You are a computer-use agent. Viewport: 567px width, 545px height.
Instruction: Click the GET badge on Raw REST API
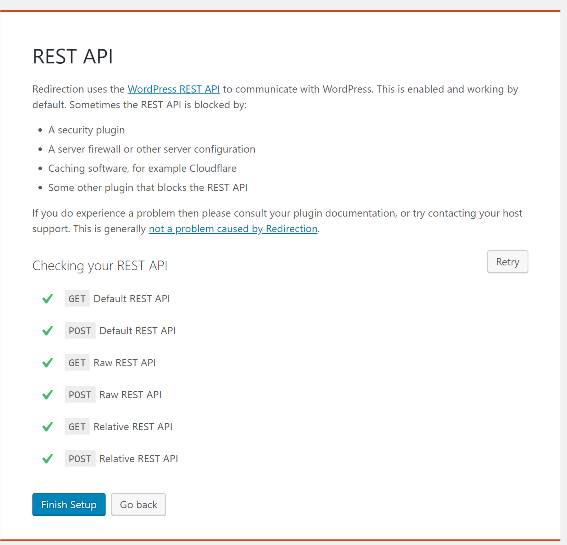tap(77, 362)
